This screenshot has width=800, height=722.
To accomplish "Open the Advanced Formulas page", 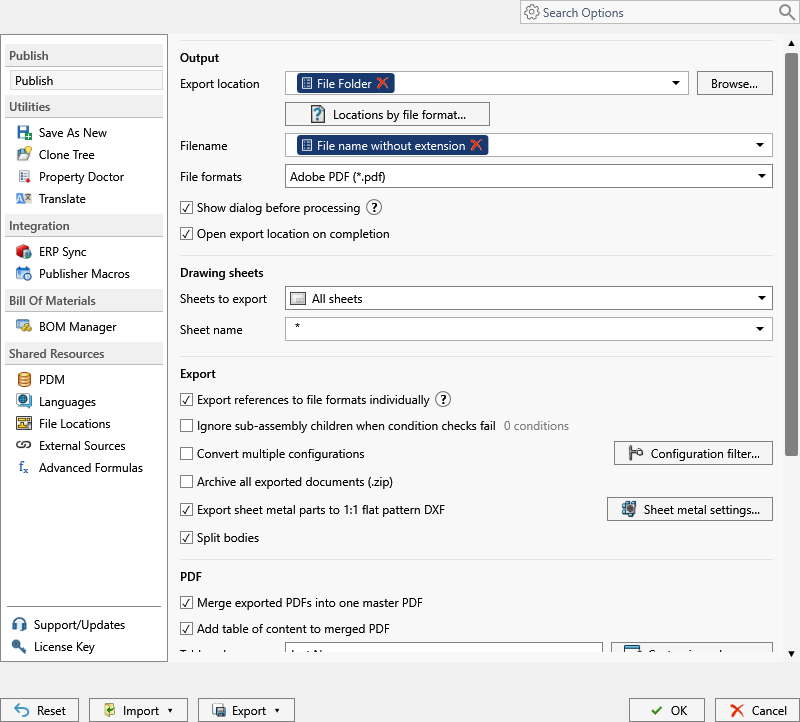I will pyautogui.click(x=91, y=467).
